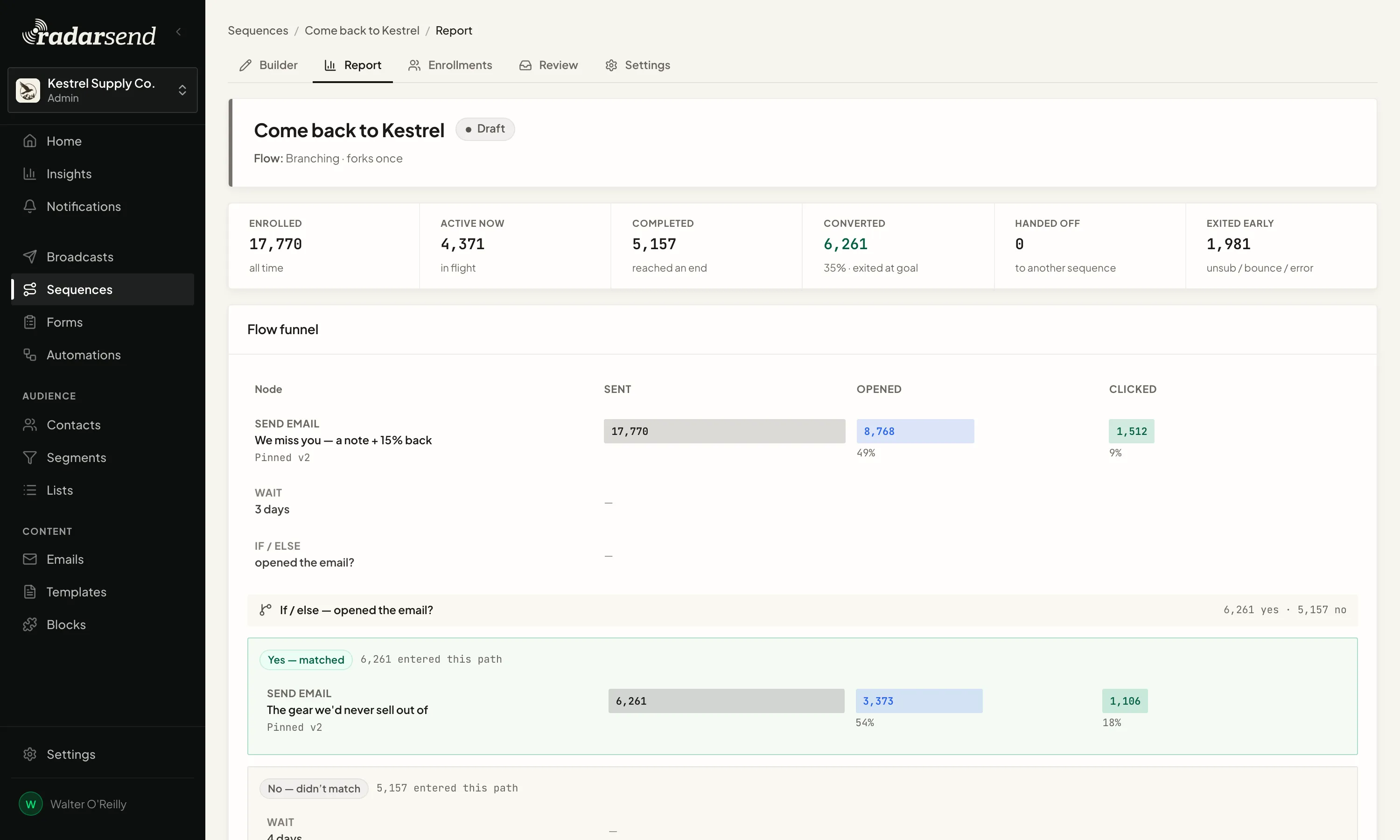
Task: Open the Lists icon in the sidebar
Action: tap(30, 490)
